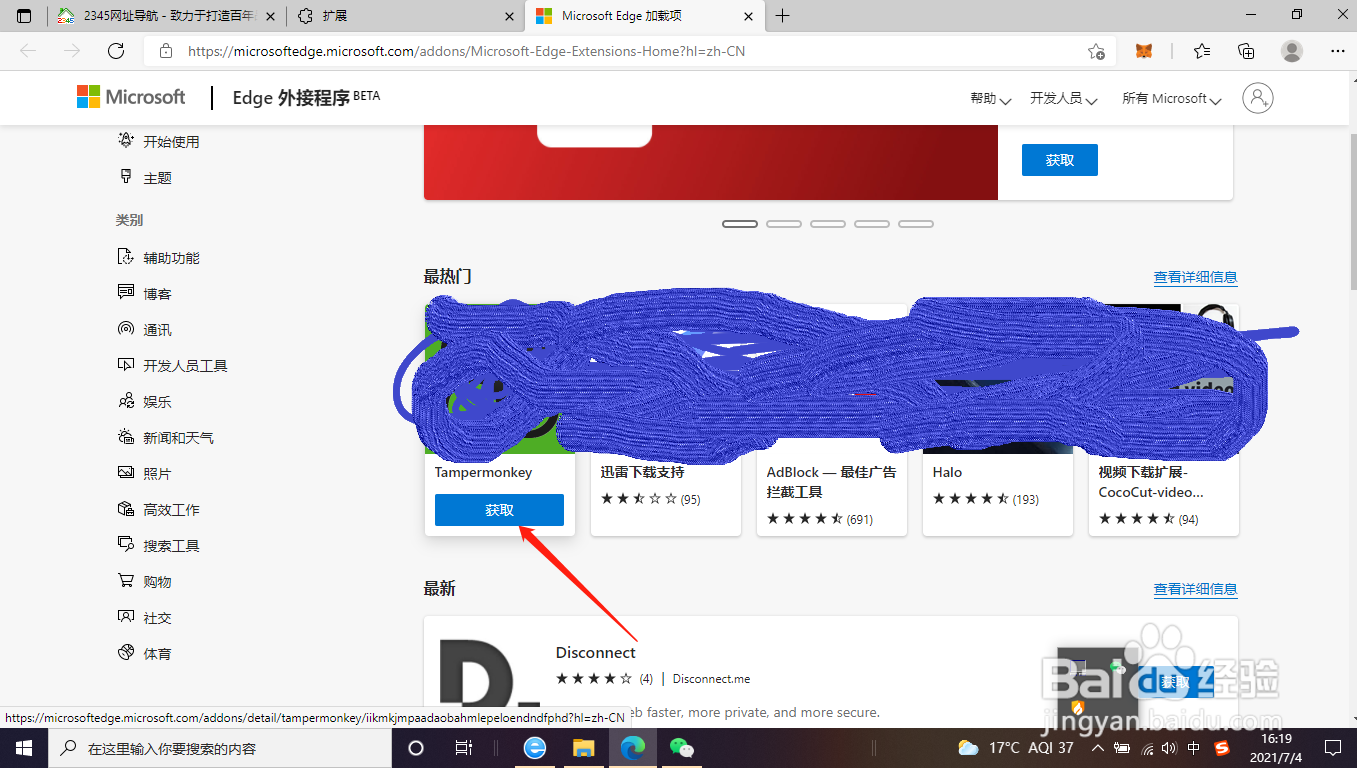Open Task View on taskbar
This screenshot has width=1357, height=768.
tap(463, 748)
